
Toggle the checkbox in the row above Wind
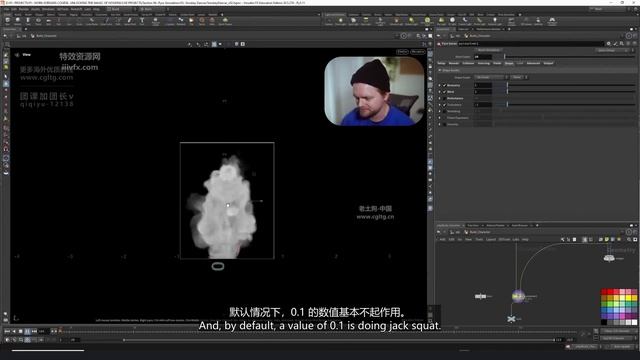444,85
